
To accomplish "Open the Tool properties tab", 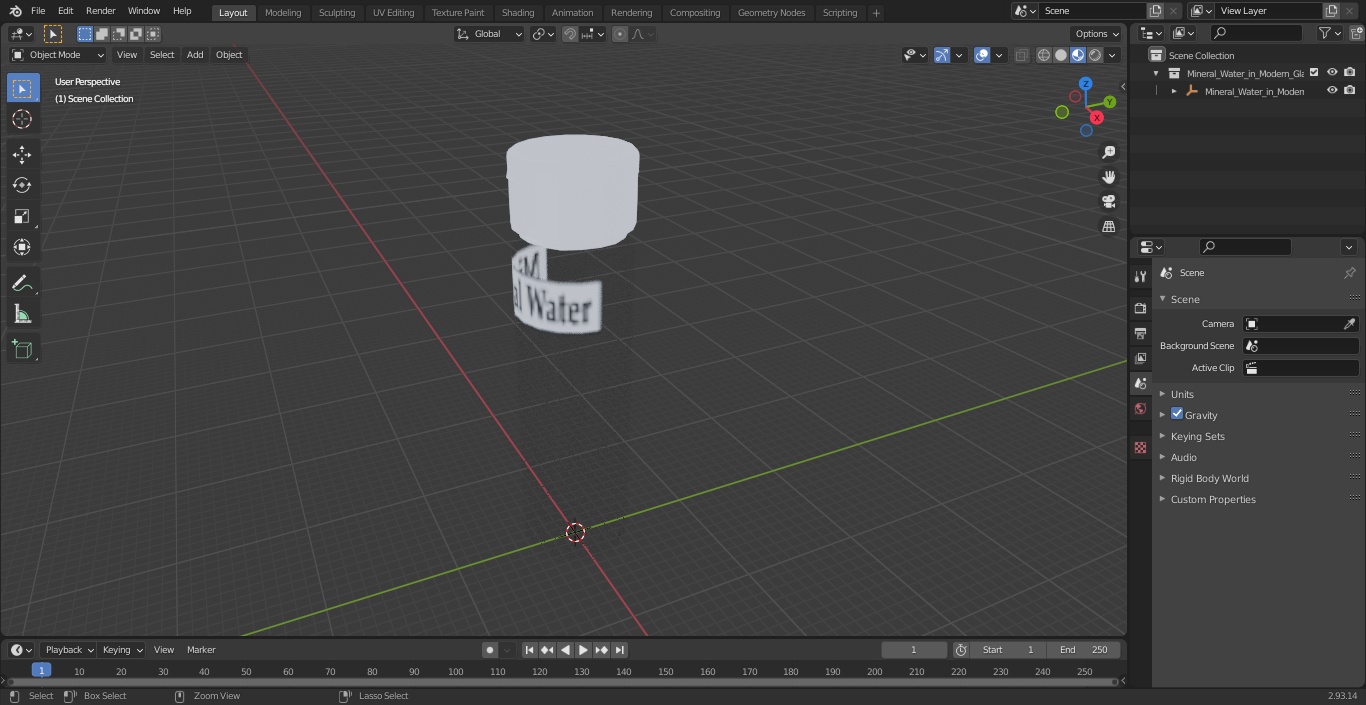I will (1140, 277).
